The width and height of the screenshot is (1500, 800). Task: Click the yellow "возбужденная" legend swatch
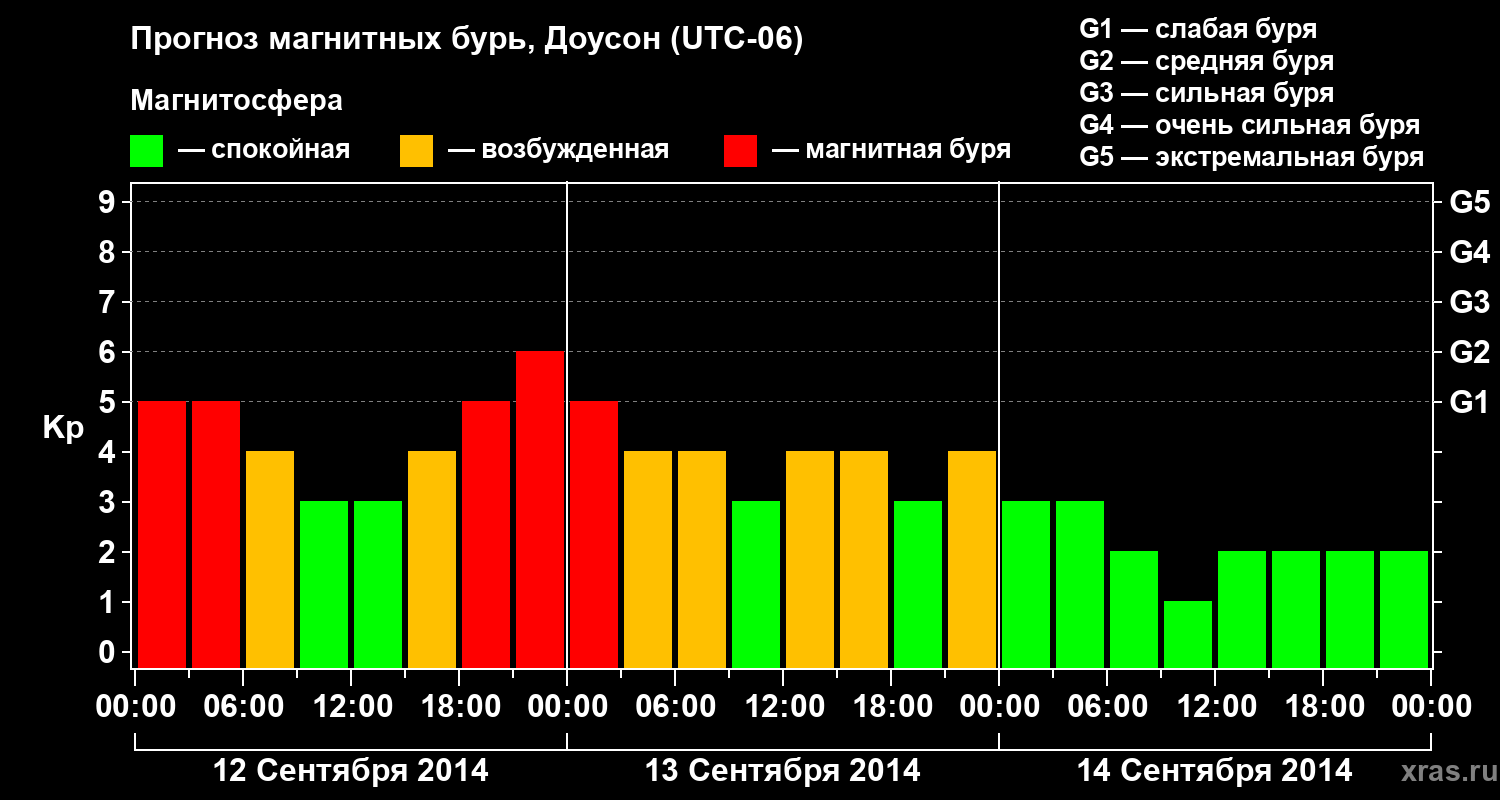[x=417, y=151]
